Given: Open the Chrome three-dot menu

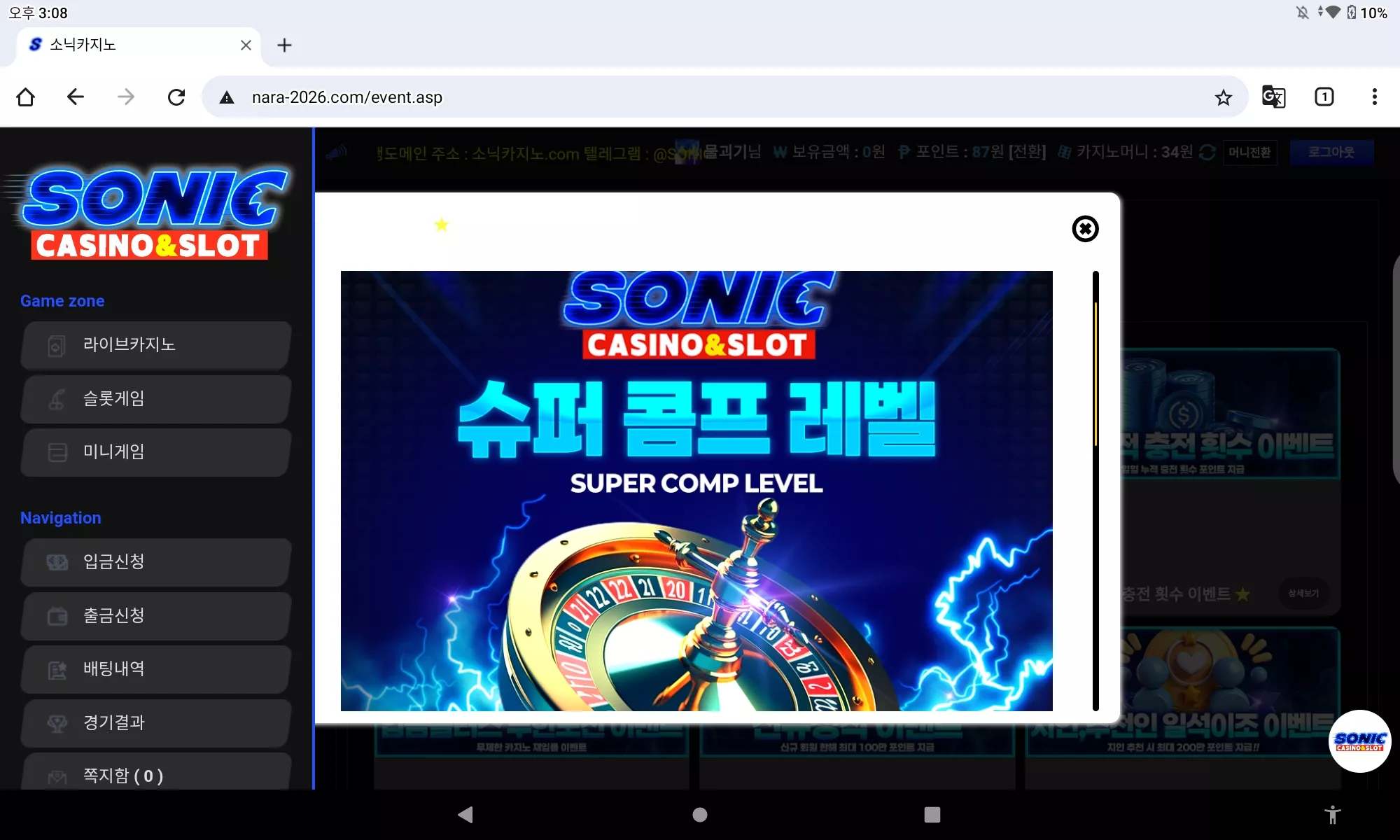Looking at the screenshot, I should click(1374, 97).
